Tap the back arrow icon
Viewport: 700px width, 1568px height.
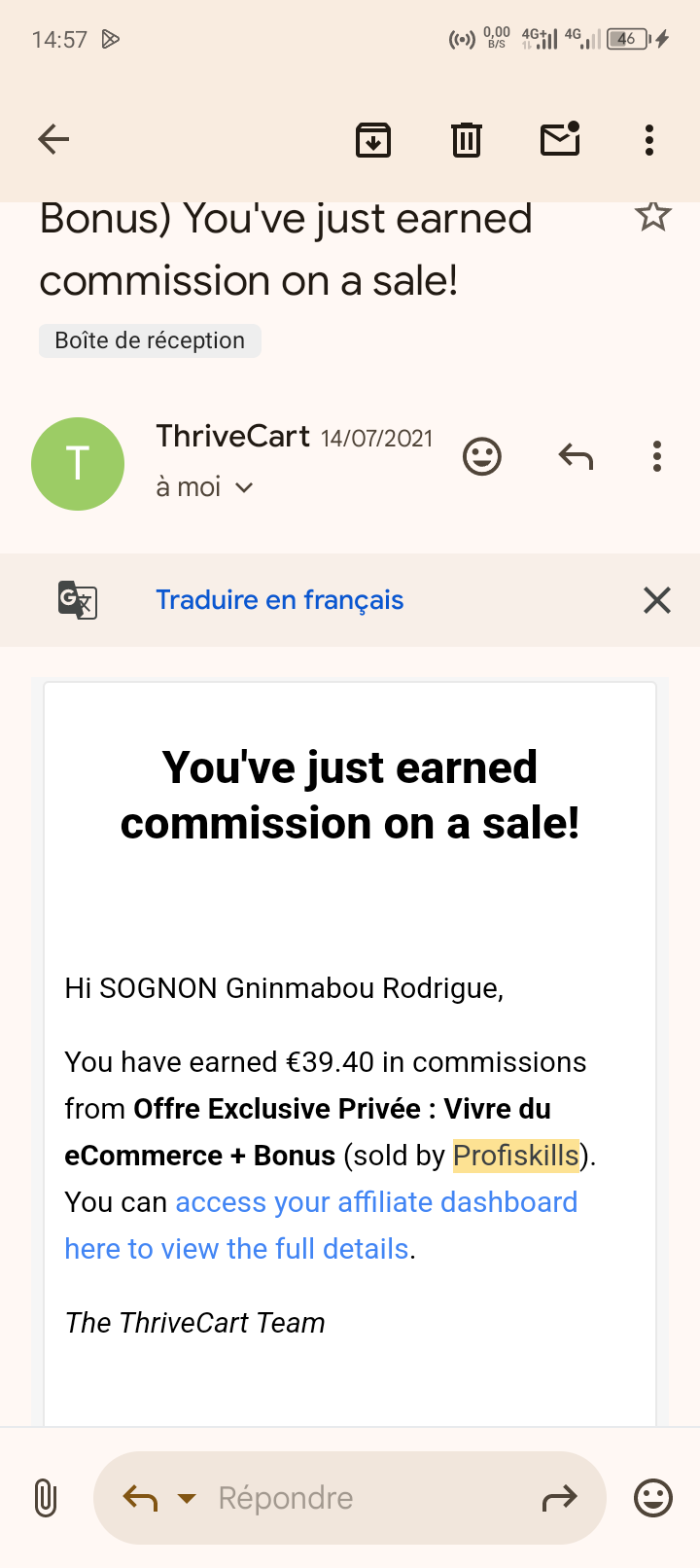click(x=53, y=140)
